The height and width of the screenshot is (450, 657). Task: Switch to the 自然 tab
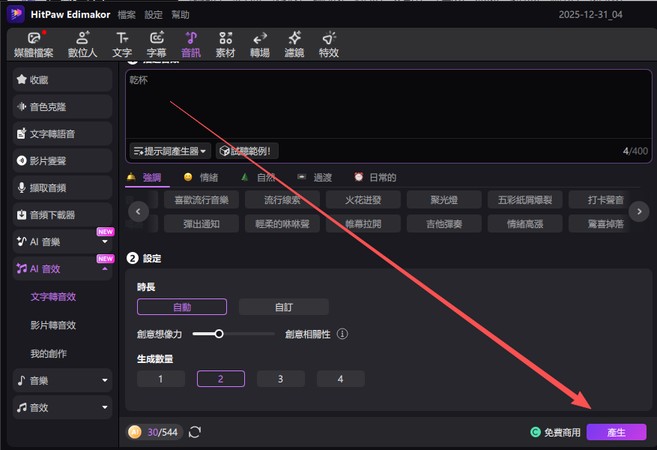coord(259,178)
